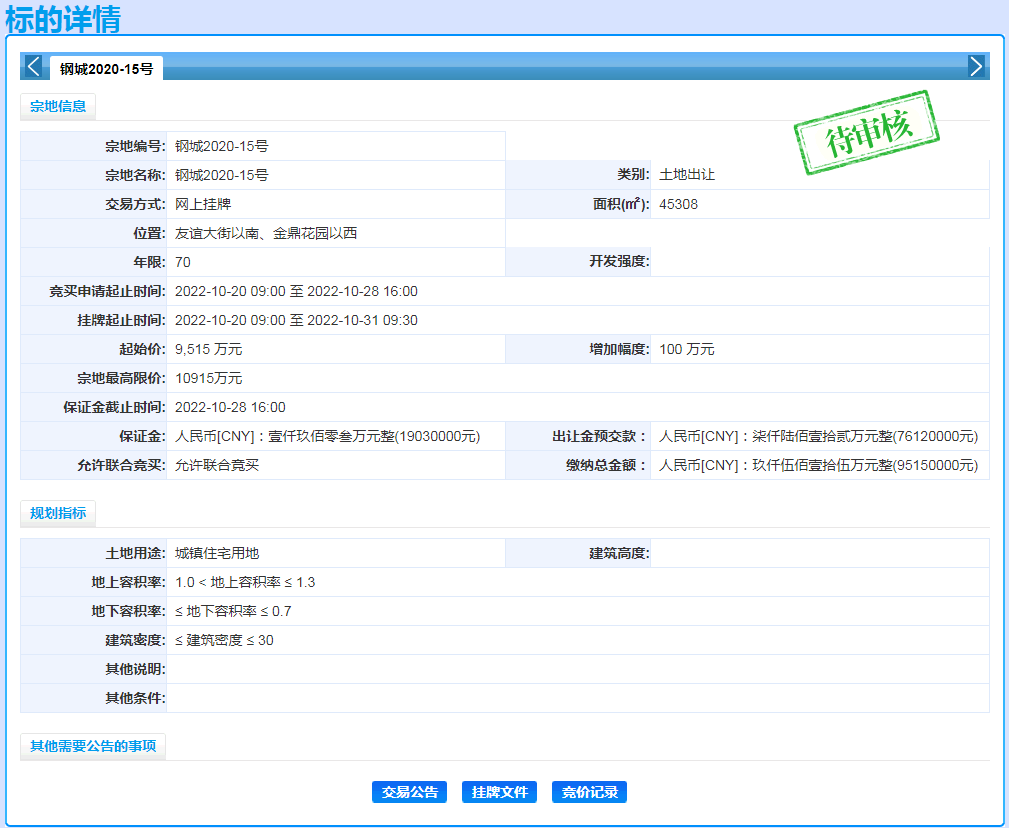Click the 竞买申请起止时间 date range value

click(x=296, y=291)
